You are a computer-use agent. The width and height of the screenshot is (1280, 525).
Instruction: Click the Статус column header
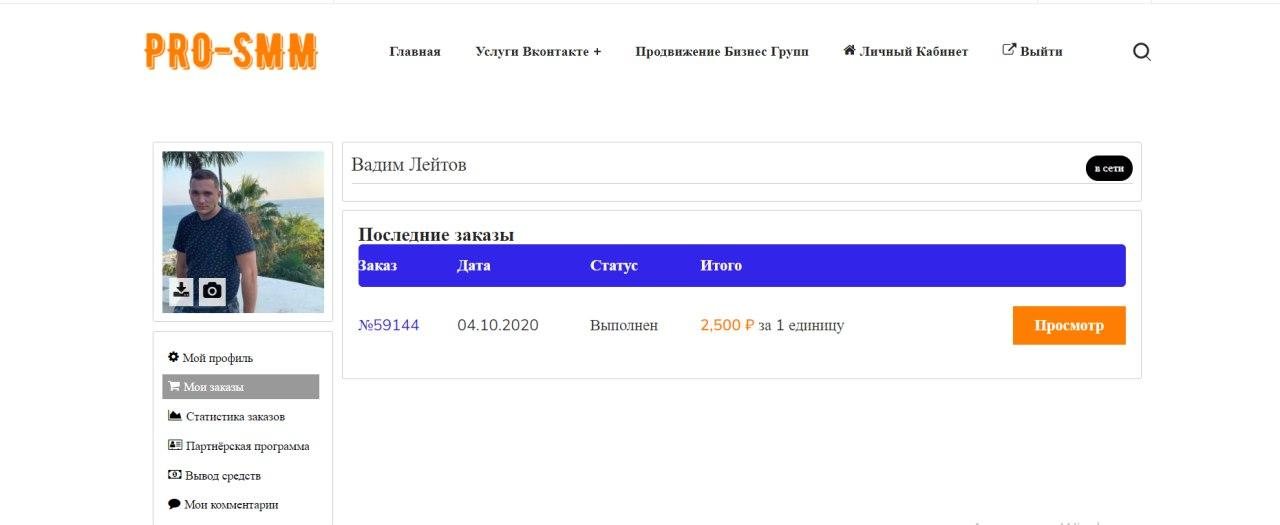click(x=614, y=266)
